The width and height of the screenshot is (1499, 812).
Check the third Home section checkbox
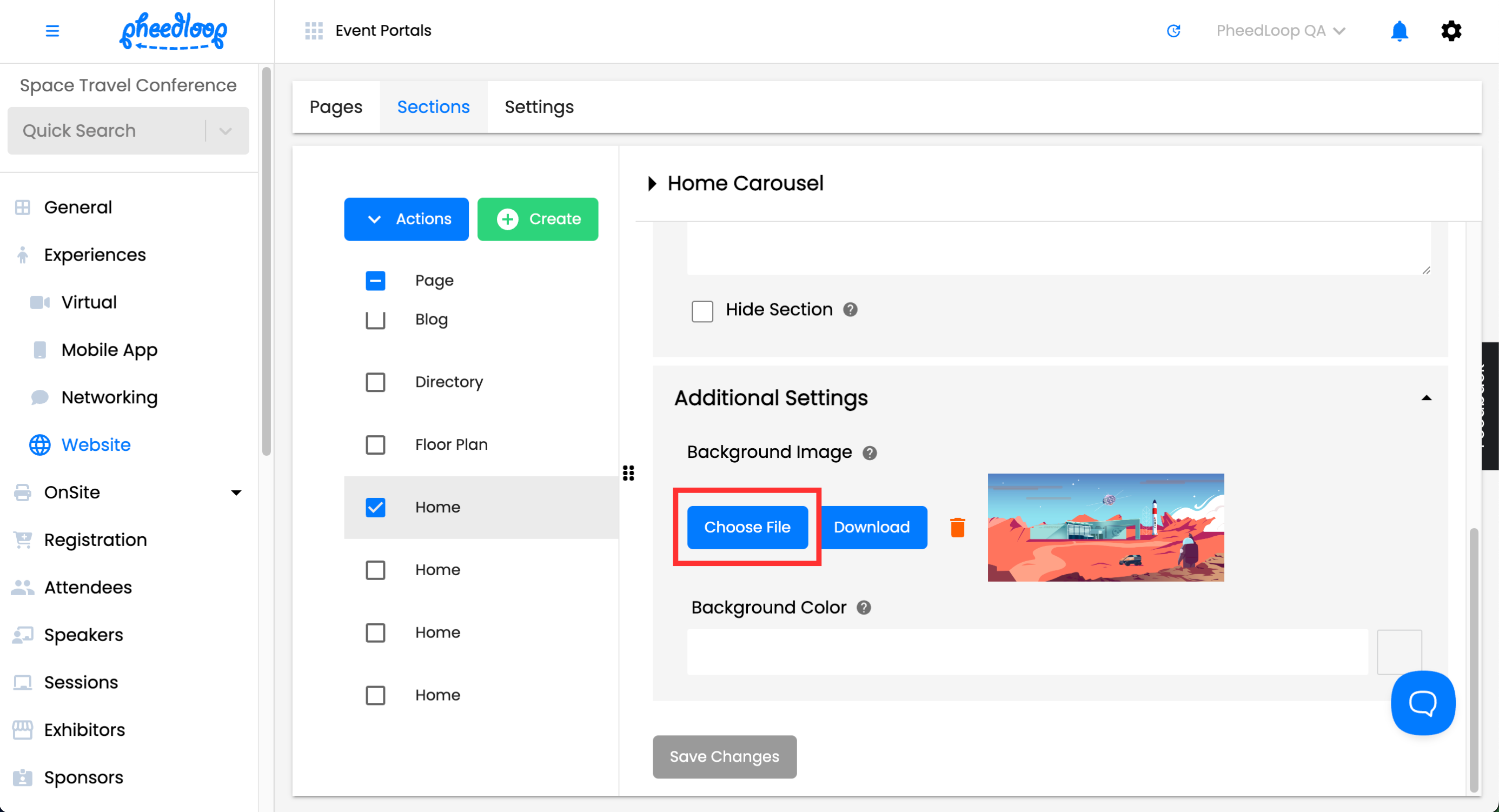[375, 633]
